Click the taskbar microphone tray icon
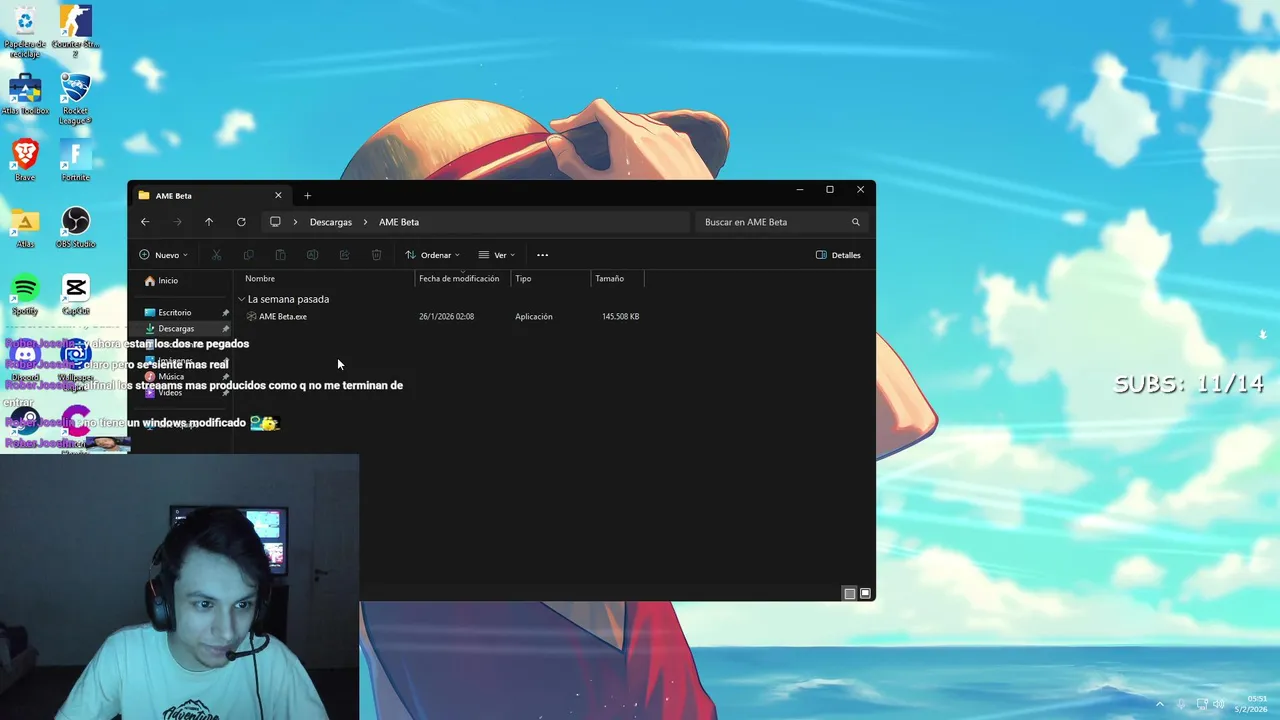The height and width of the screenshot is (720, 1280). (1181, 704)
